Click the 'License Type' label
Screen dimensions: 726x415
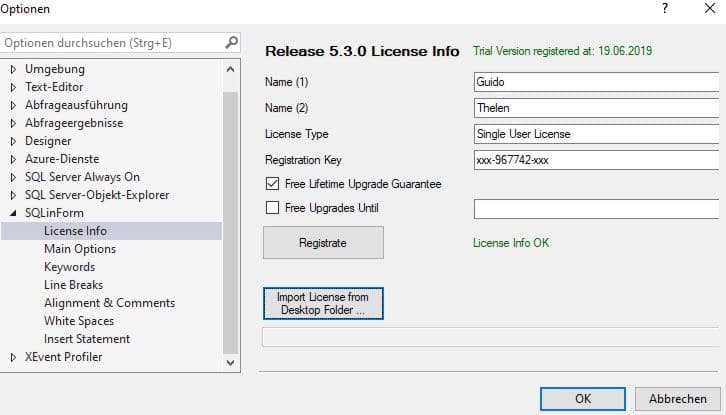296,134
